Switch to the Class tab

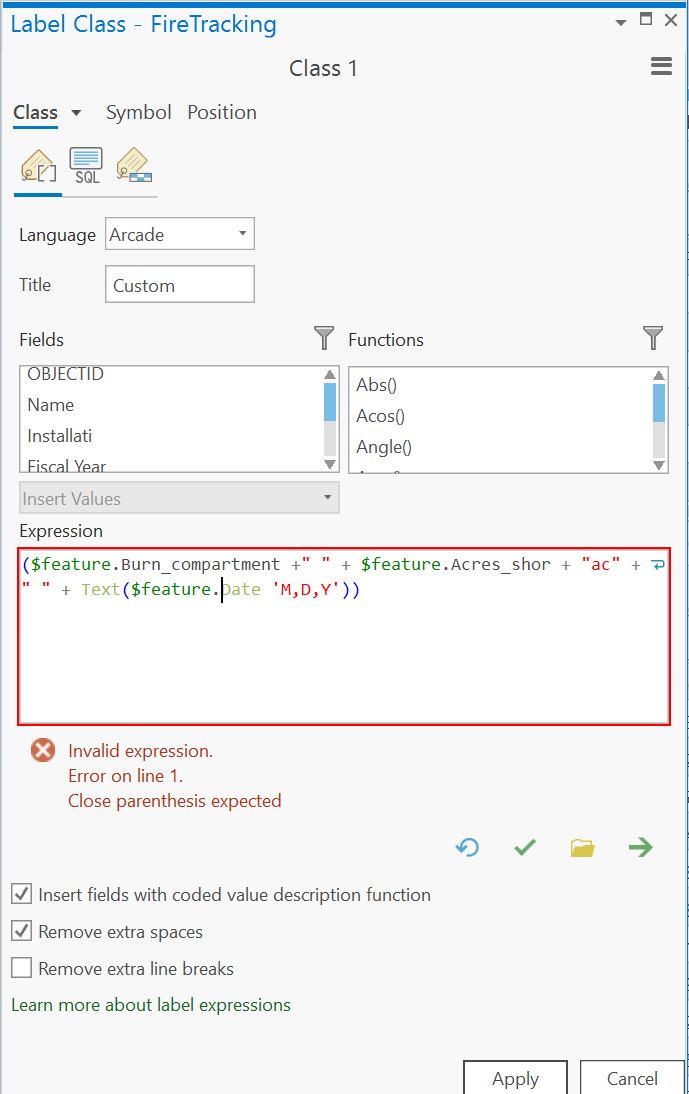point(36,112)
